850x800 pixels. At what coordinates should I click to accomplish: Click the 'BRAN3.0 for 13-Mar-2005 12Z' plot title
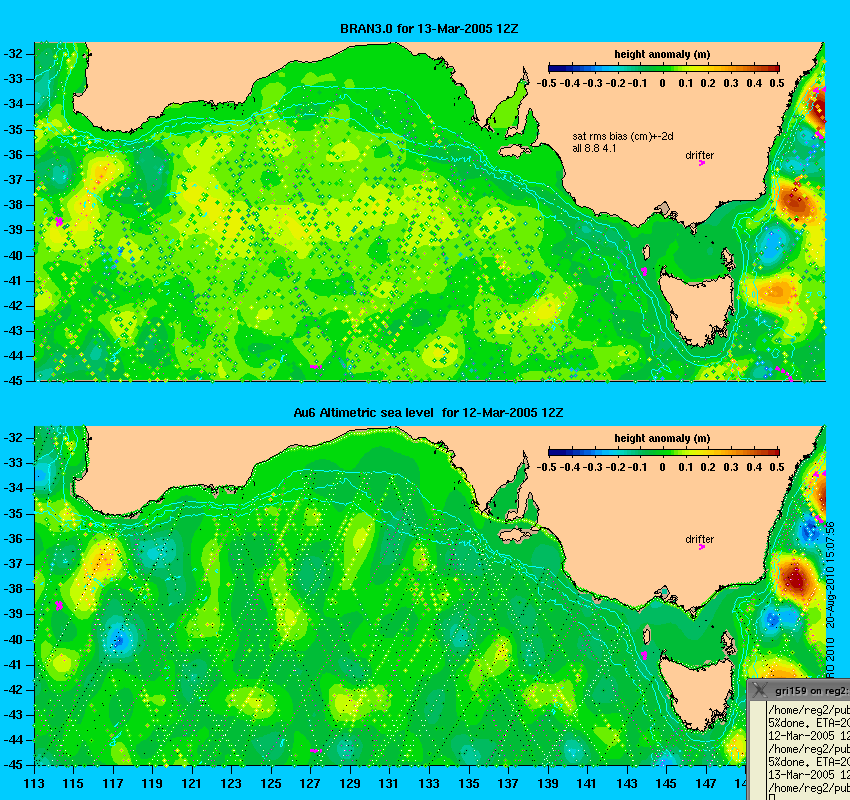point(429,29)
